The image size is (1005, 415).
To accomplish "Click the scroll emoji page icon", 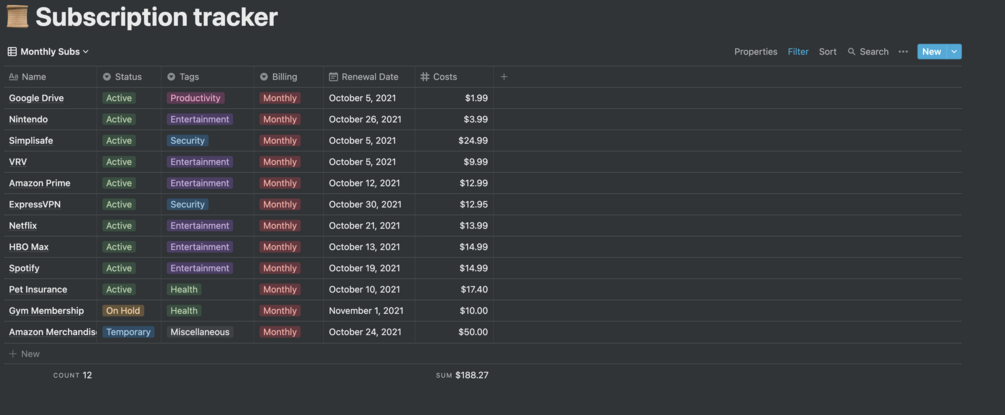I will coord(17,17).
